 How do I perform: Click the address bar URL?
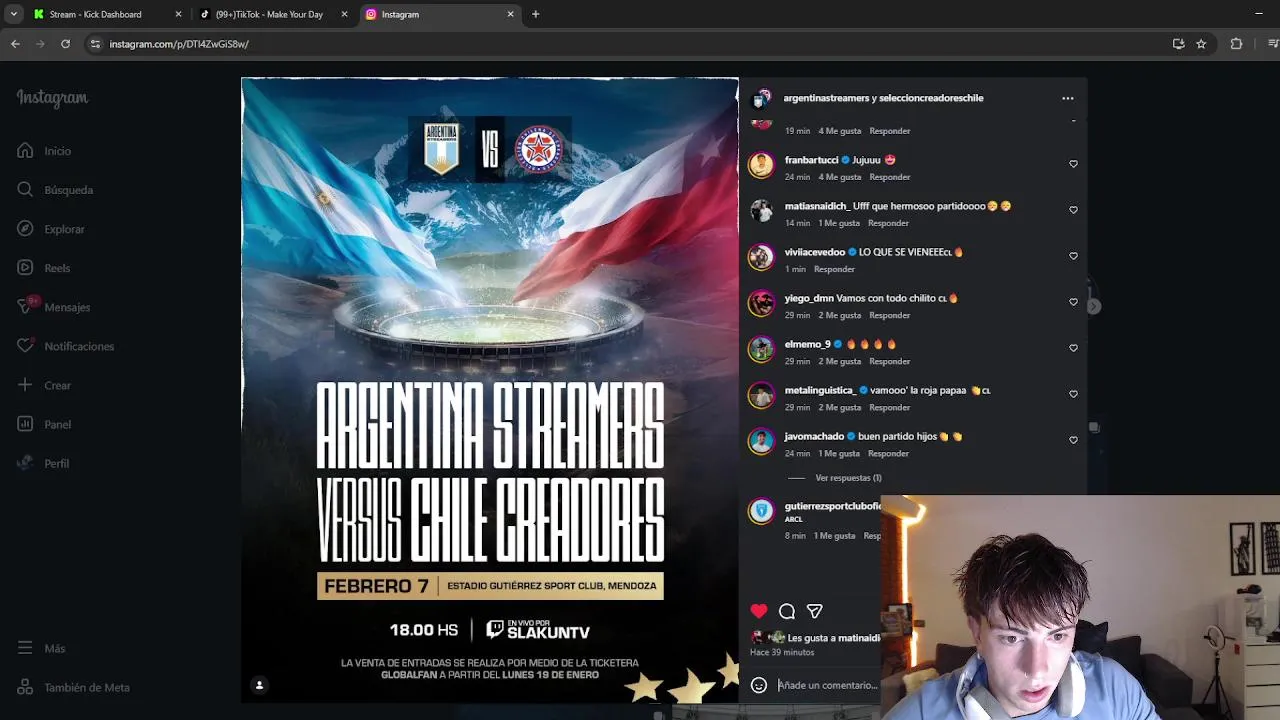[179, 44]
